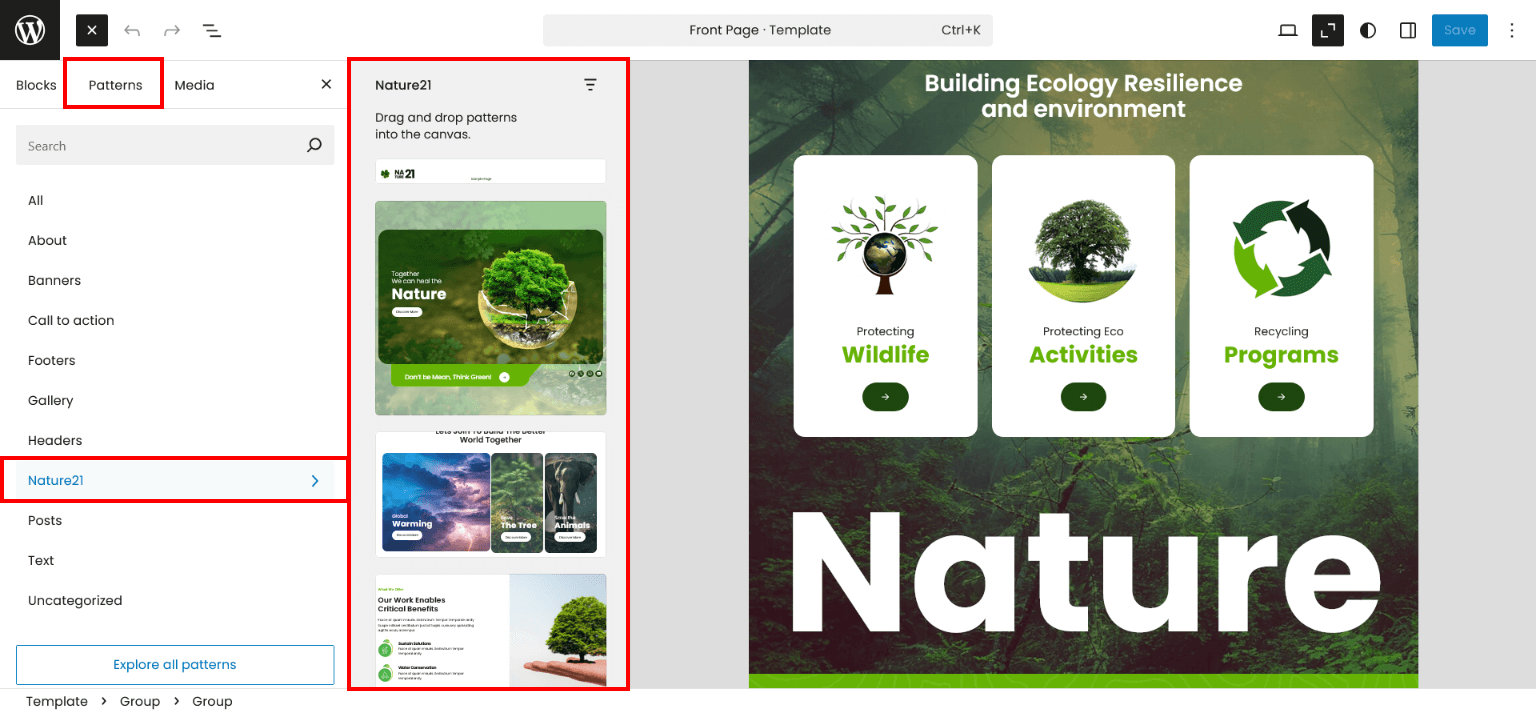This screenshot has height=713, width=1536.
Task: Click the Redo arrow icon
Action: pyautogui.click(x=172, y=30)
